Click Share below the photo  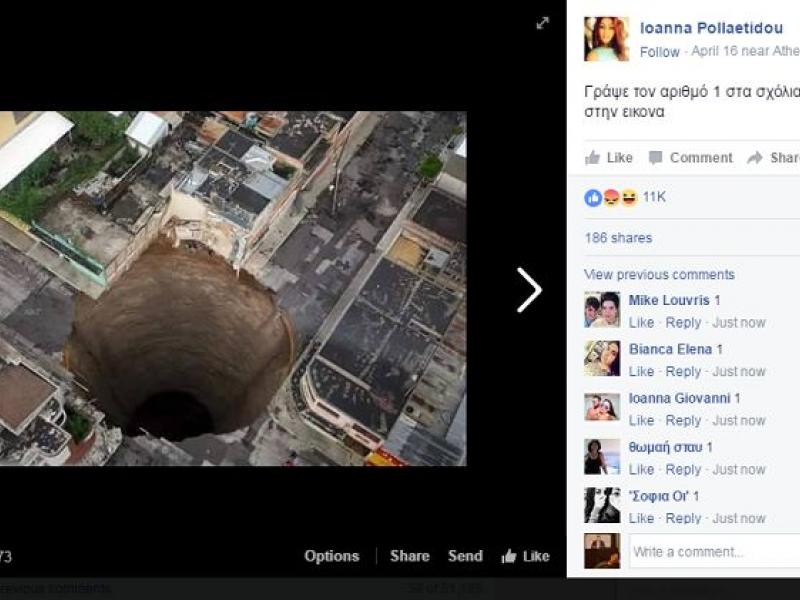click(409, 556)
